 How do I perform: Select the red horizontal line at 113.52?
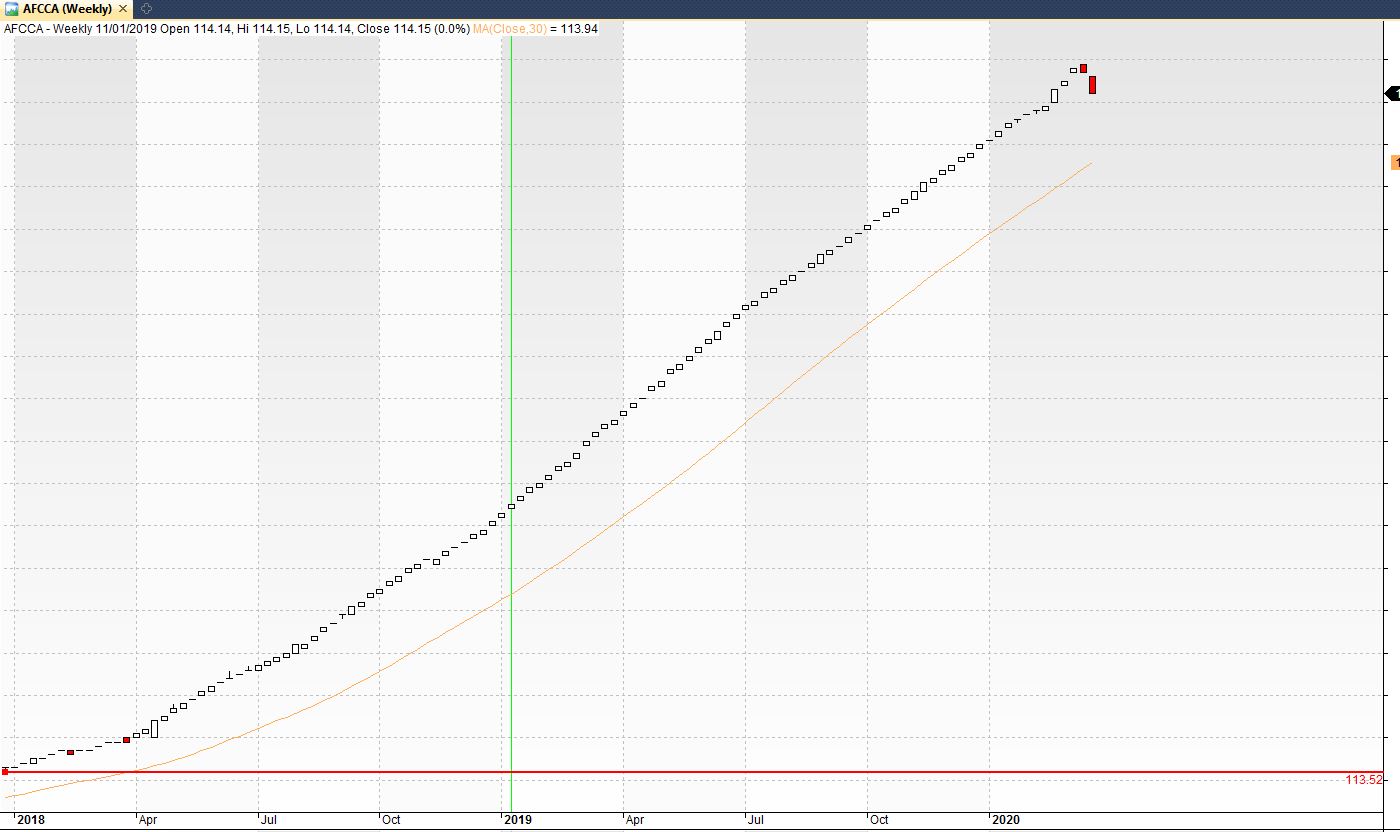tap(692, 772)
